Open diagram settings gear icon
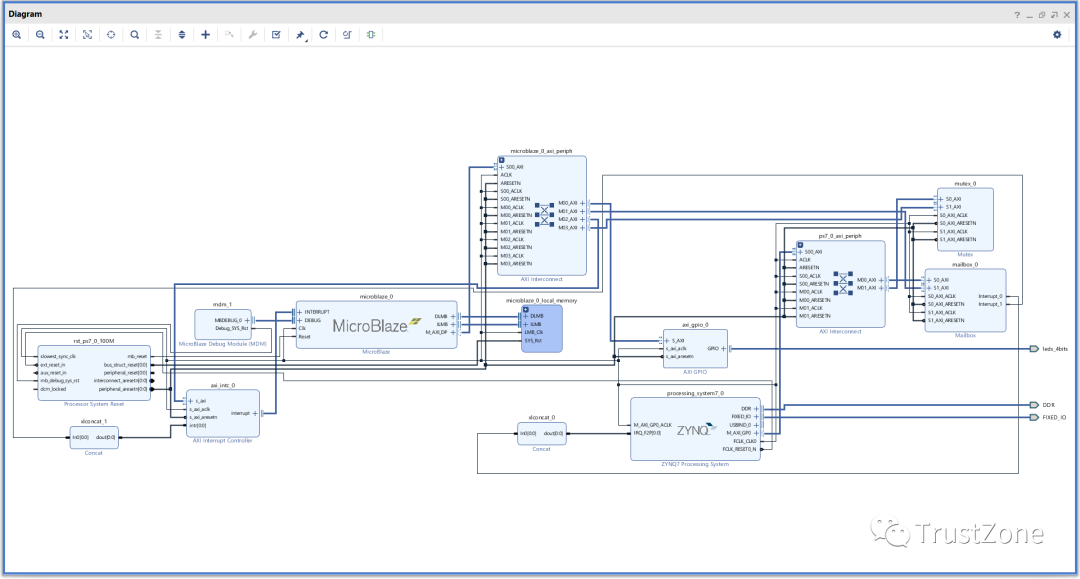This screenshot has height=579, width=1080. click(1057, 34)
